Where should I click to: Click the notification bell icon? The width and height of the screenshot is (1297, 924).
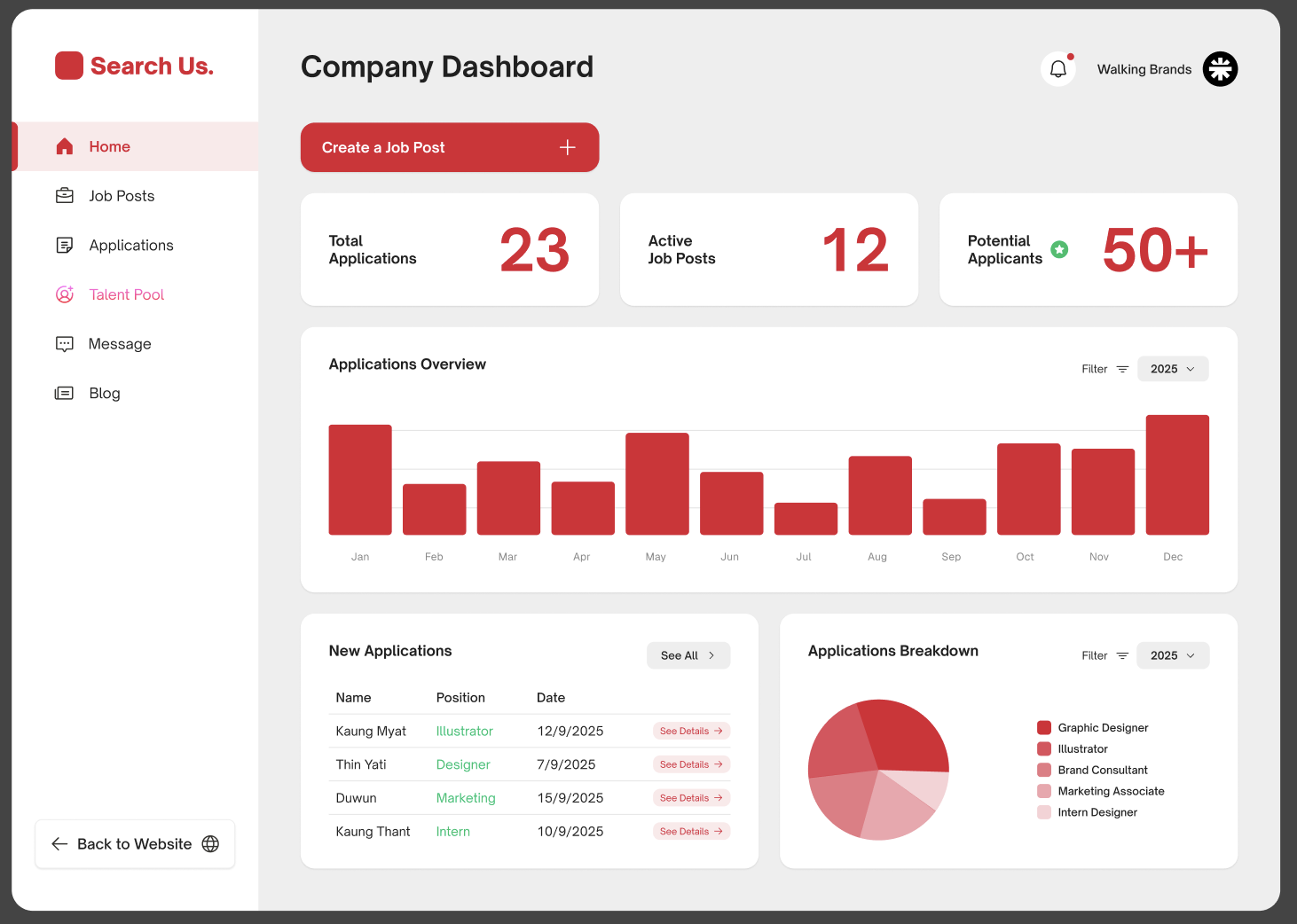[1057, 69]
